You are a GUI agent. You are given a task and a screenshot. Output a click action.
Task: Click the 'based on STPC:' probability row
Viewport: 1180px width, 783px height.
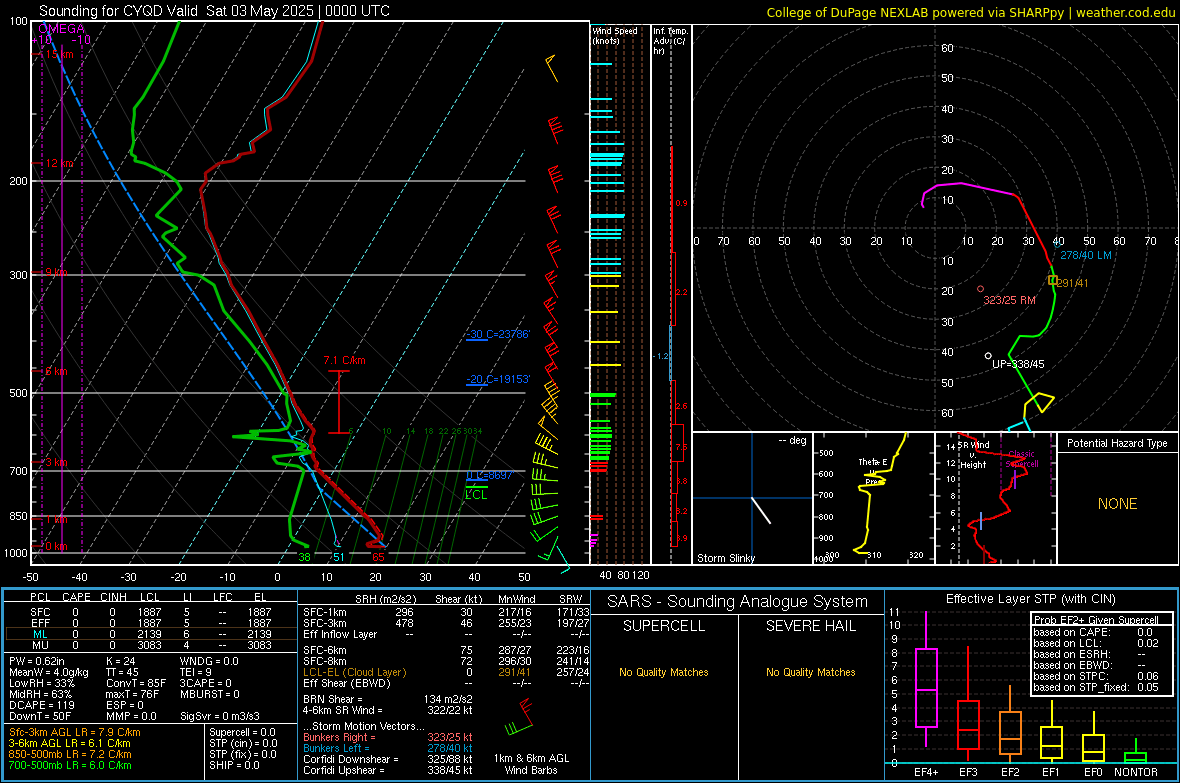pos(1096,676)
